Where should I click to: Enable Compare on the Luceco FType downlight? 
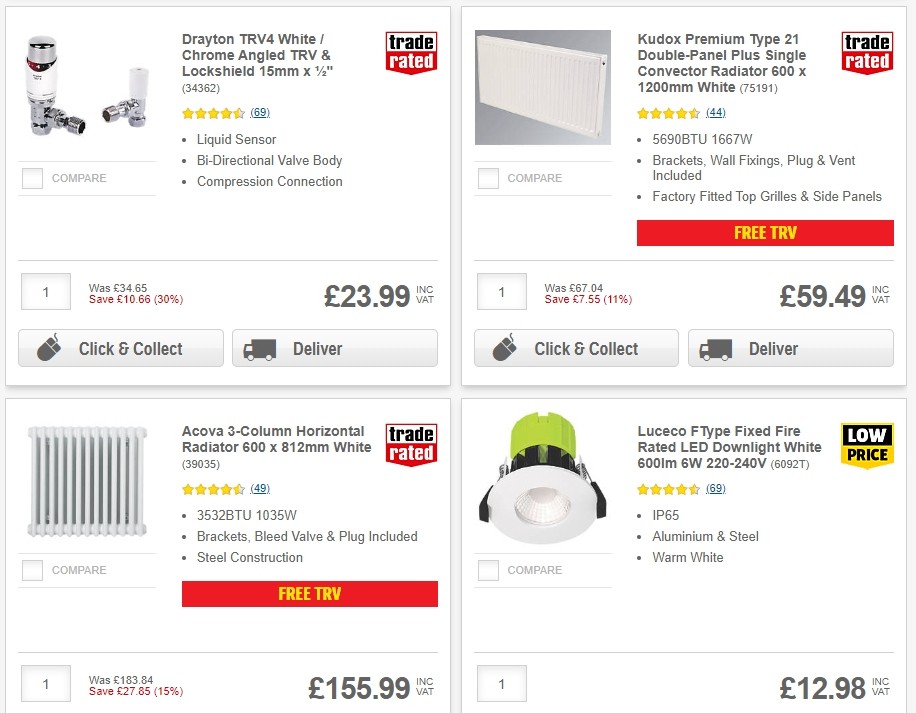click(x=488, y=570)
